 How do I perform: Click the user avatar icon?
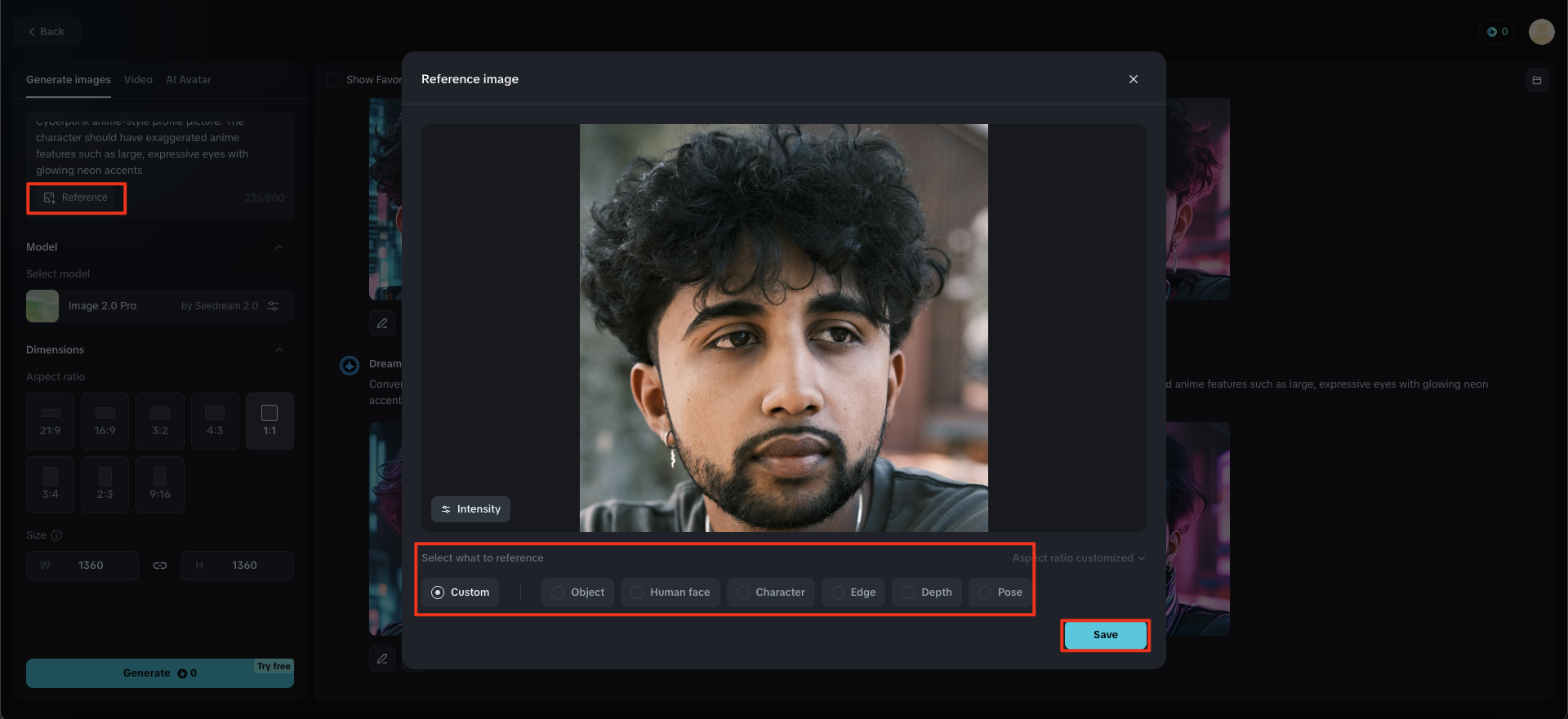point(1541,32)
